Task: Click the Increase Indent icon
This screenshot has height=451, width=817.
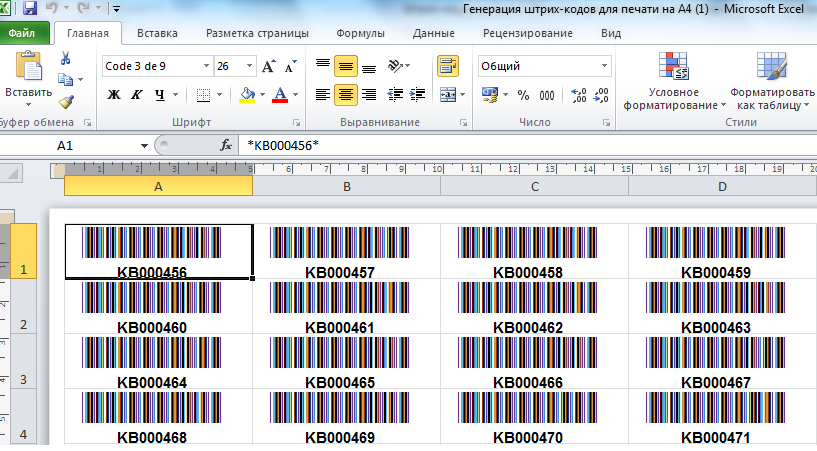Action: coord(417,95)
